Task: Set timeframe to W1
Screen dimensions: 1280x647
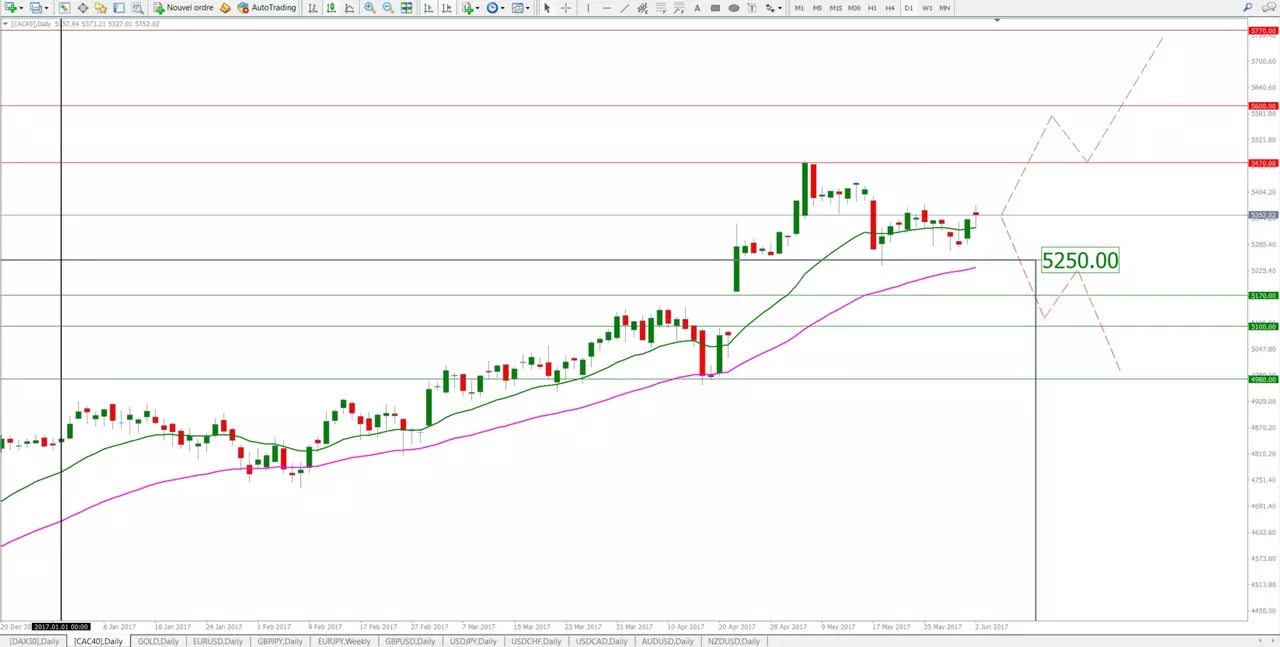Action: pos(926,8)
